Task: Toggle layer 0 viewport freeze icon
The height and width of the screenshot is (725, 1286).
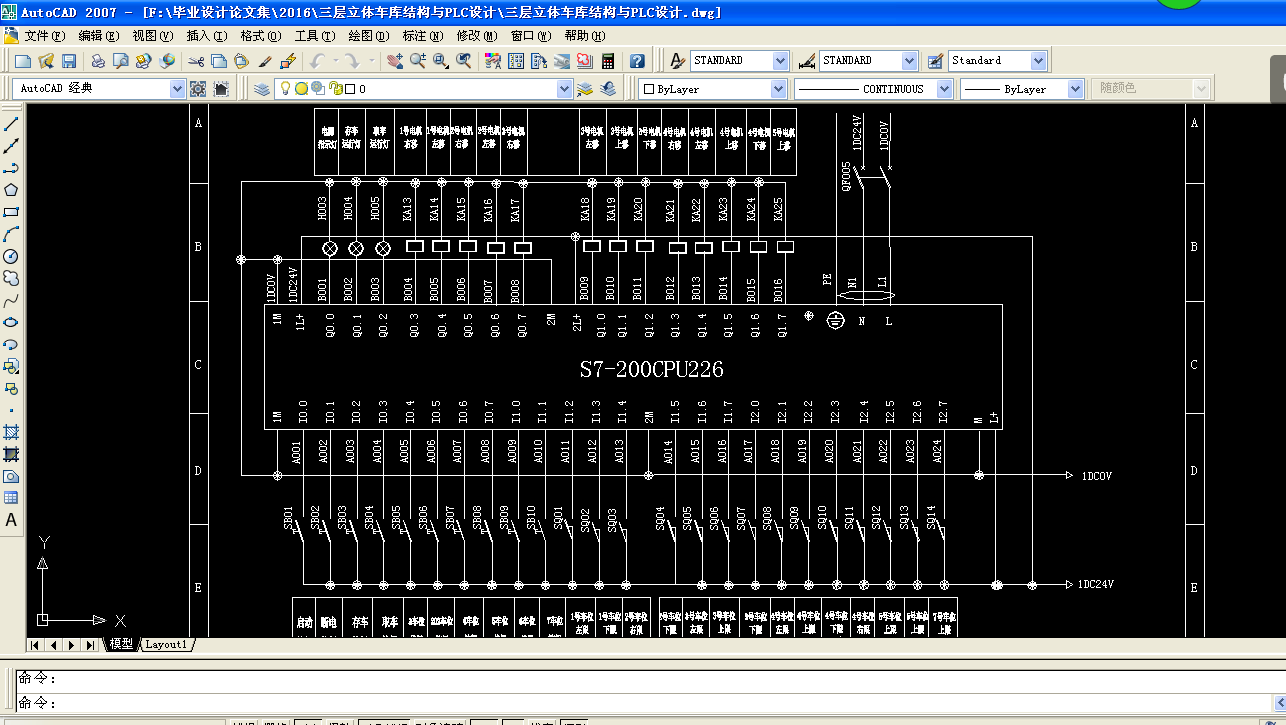Action: click(318, 89)
